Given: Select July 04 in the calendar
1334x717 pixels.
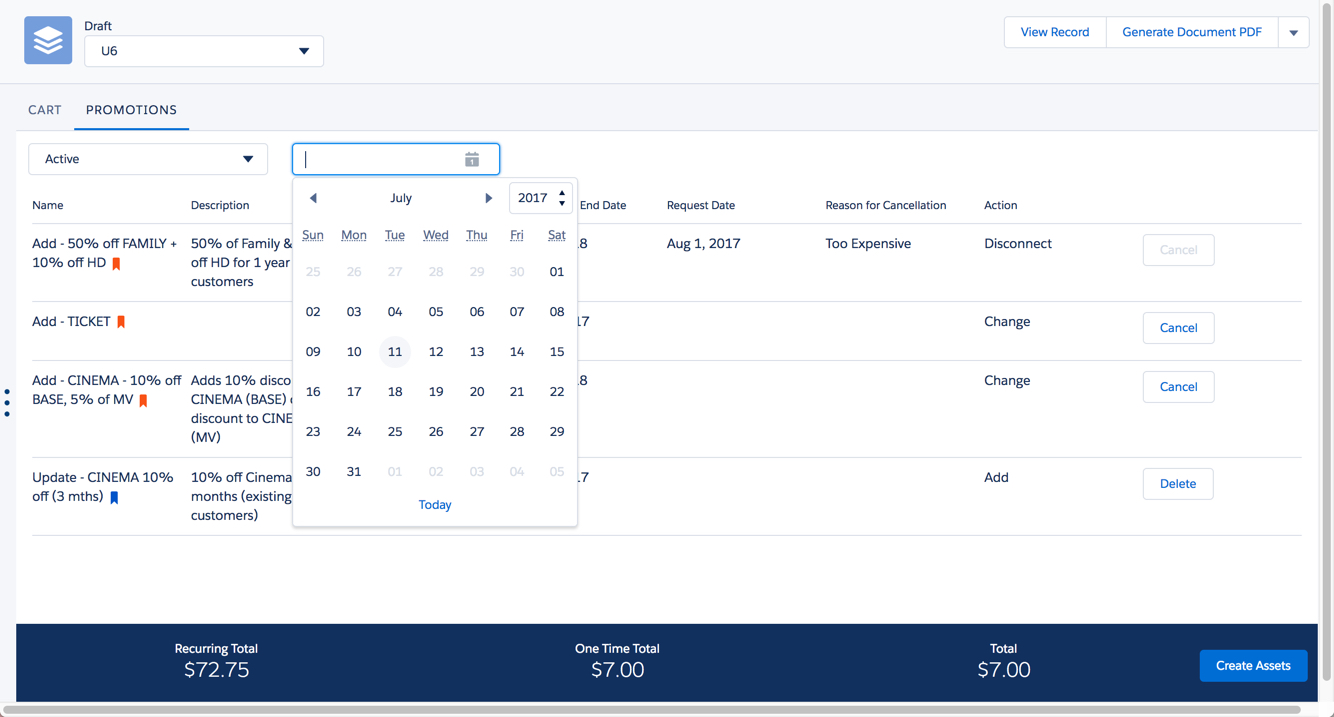Looking at the screenshot, I should (395, 312).
